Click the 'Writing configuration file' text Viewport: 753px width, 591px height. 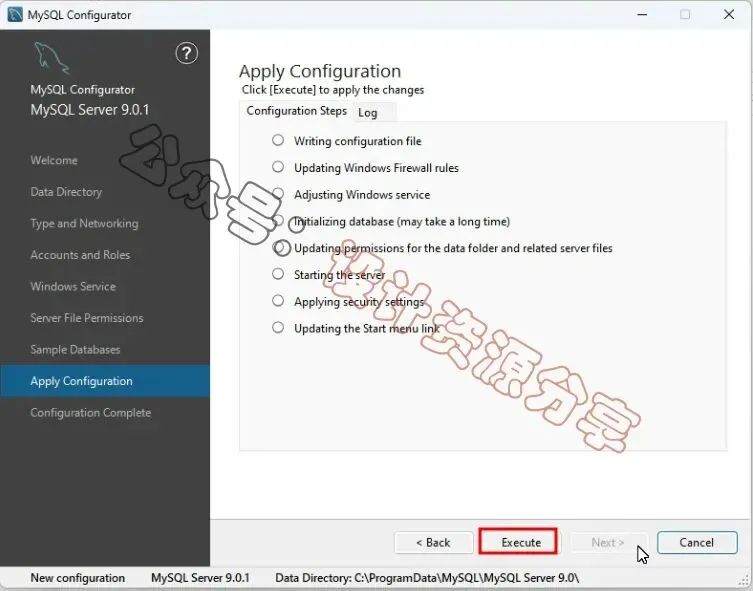pyautogui.click(x=358, y=141)
